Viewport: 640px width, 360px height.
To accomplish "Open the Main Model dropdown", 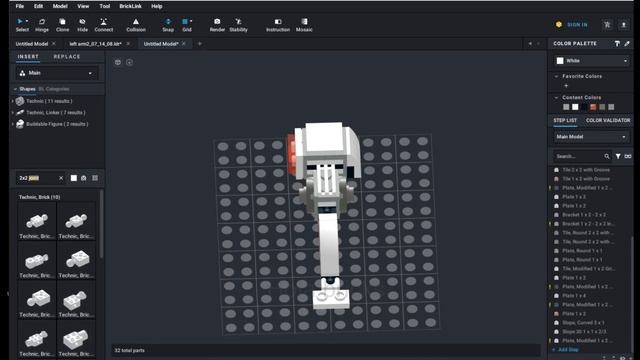I will click(x=591, y=137).
